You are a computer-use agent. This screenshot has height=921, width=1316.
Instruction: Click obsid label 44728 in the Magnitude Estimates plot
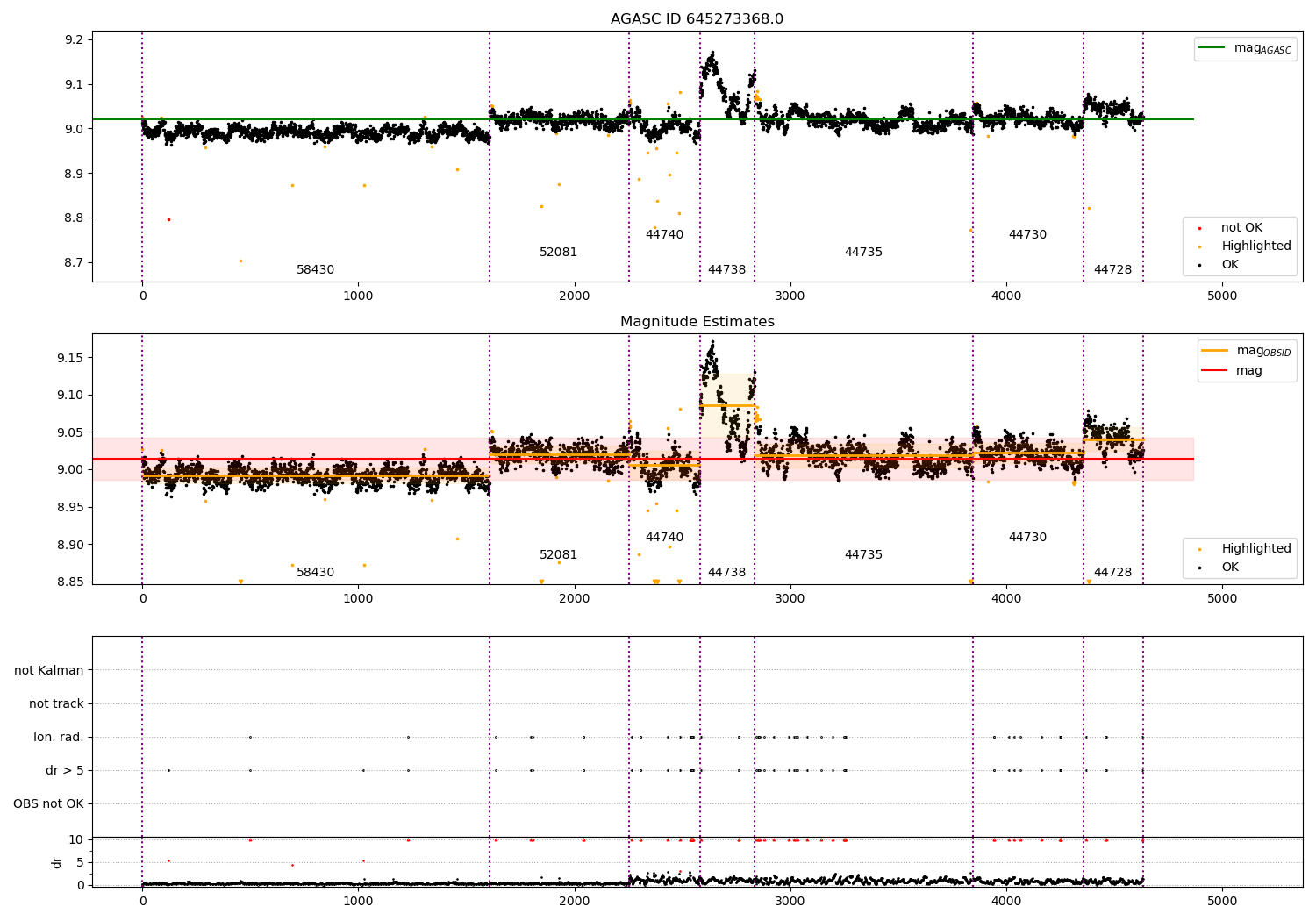tap(1112, 573)
